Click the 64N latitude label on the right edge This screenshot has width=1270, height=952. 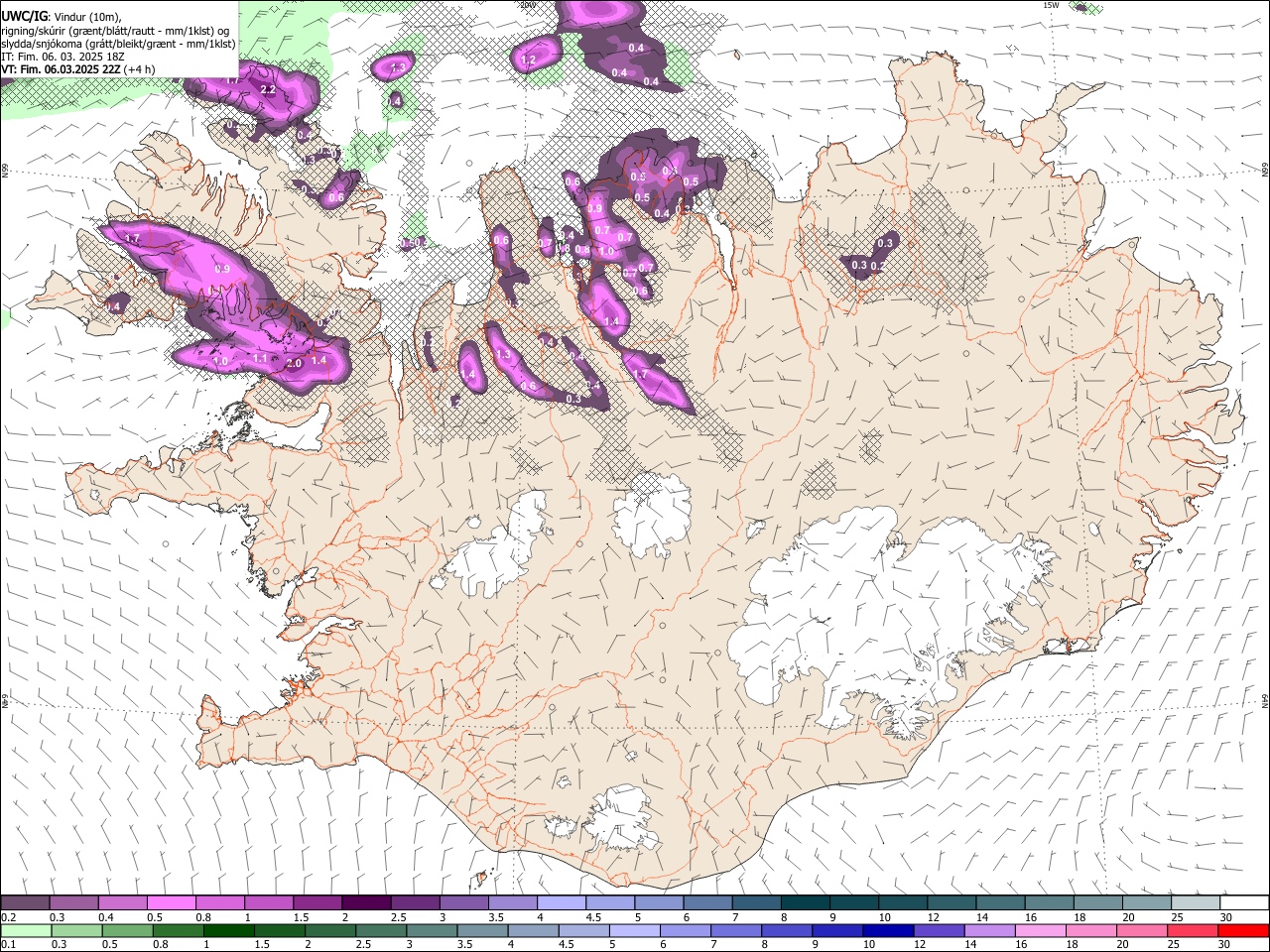pos(1265,700)
